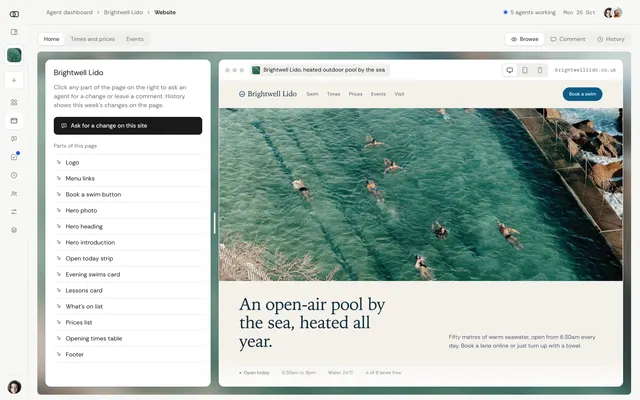Screen dimensions: 640x400
Task: Open the checklist icon with blue dot
Action: [x=14, y=157]
